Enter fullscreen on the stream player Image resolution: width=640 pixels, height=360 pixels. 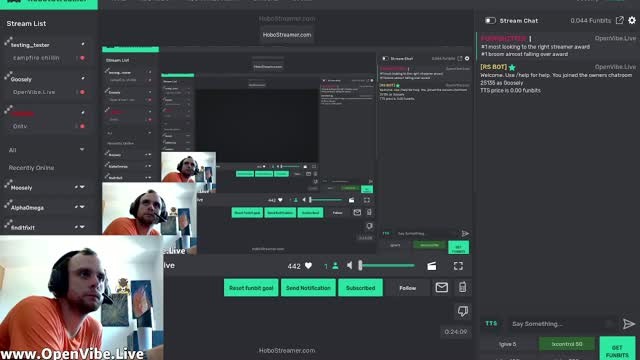458,266
